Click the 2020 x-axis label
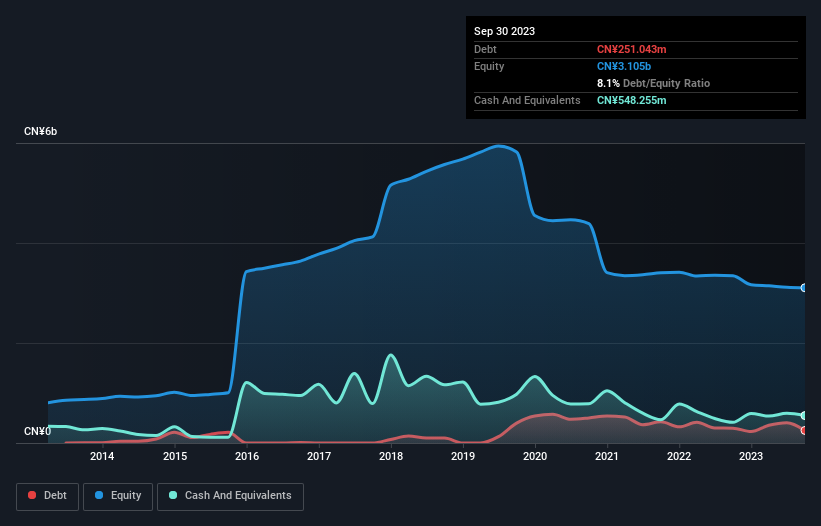 coord(535,456)
